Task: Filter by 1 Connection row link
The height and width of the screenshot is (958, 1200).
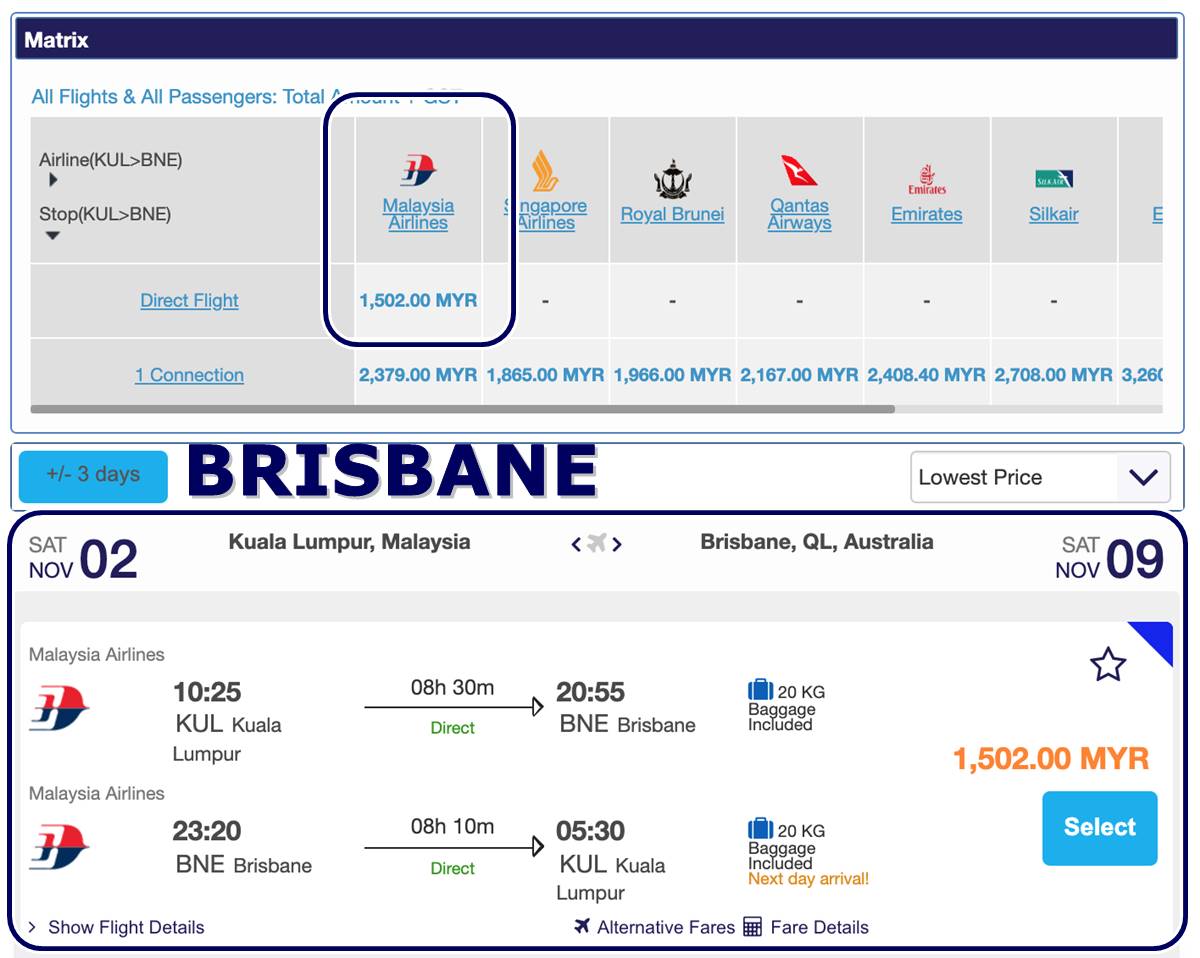Action: pos(190,375)
